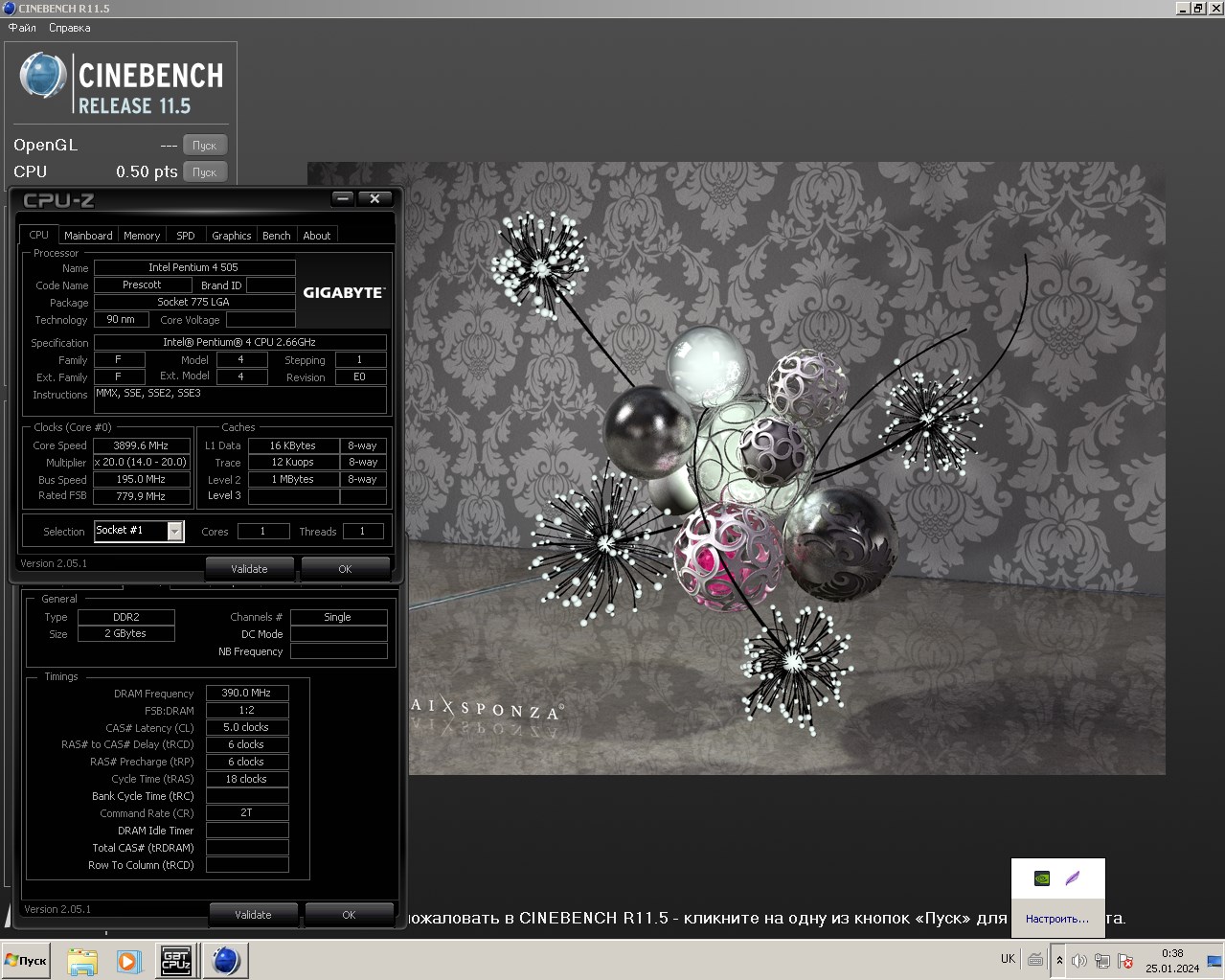Click the Cinebench title bar icon
Image resolution: width=1225 pixels, height=980 pixels.
[9, 8]
